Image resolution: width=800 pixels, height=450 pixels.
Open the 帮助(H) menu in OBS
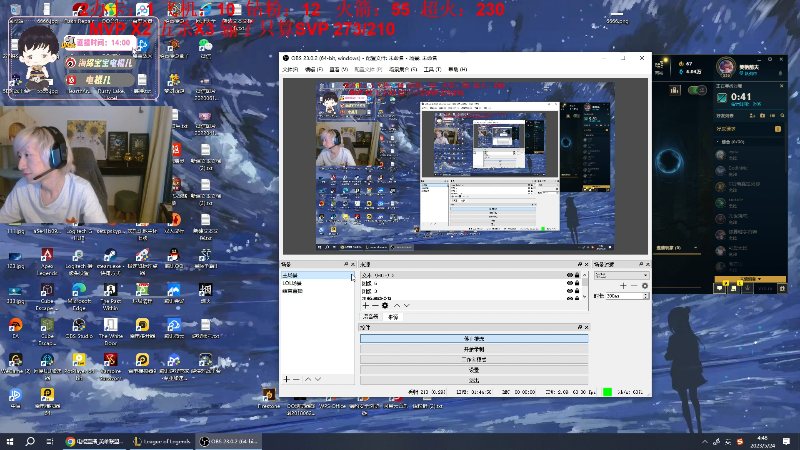click(458, 69)
